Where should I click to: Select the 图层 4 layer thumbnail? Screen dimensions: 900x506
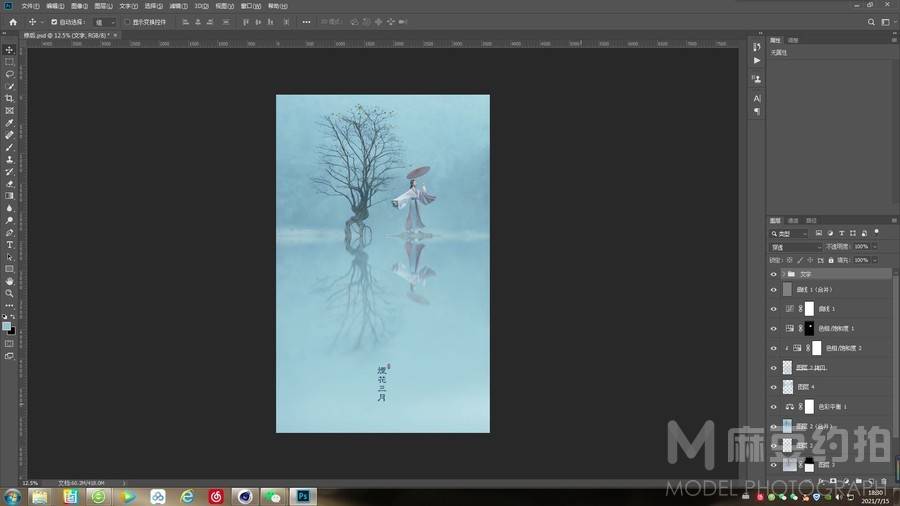[788, 387]
